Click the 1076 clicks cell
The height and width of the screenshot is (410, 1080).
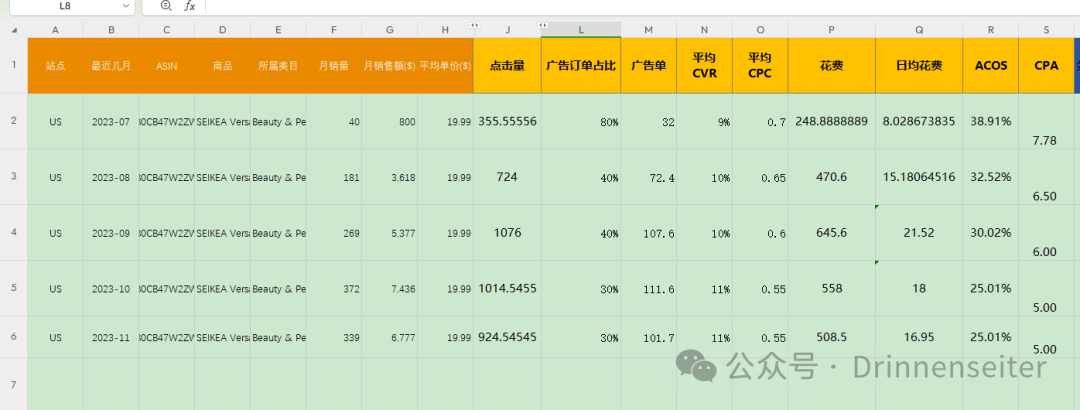click(508, 233)
